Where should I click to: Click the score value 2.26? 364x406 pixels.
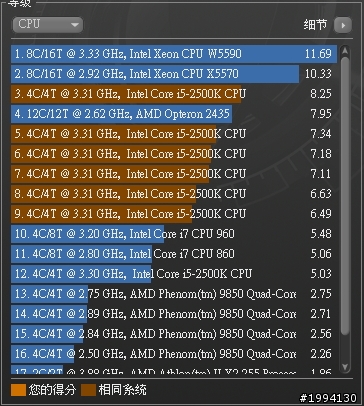(x=321, y=354)
